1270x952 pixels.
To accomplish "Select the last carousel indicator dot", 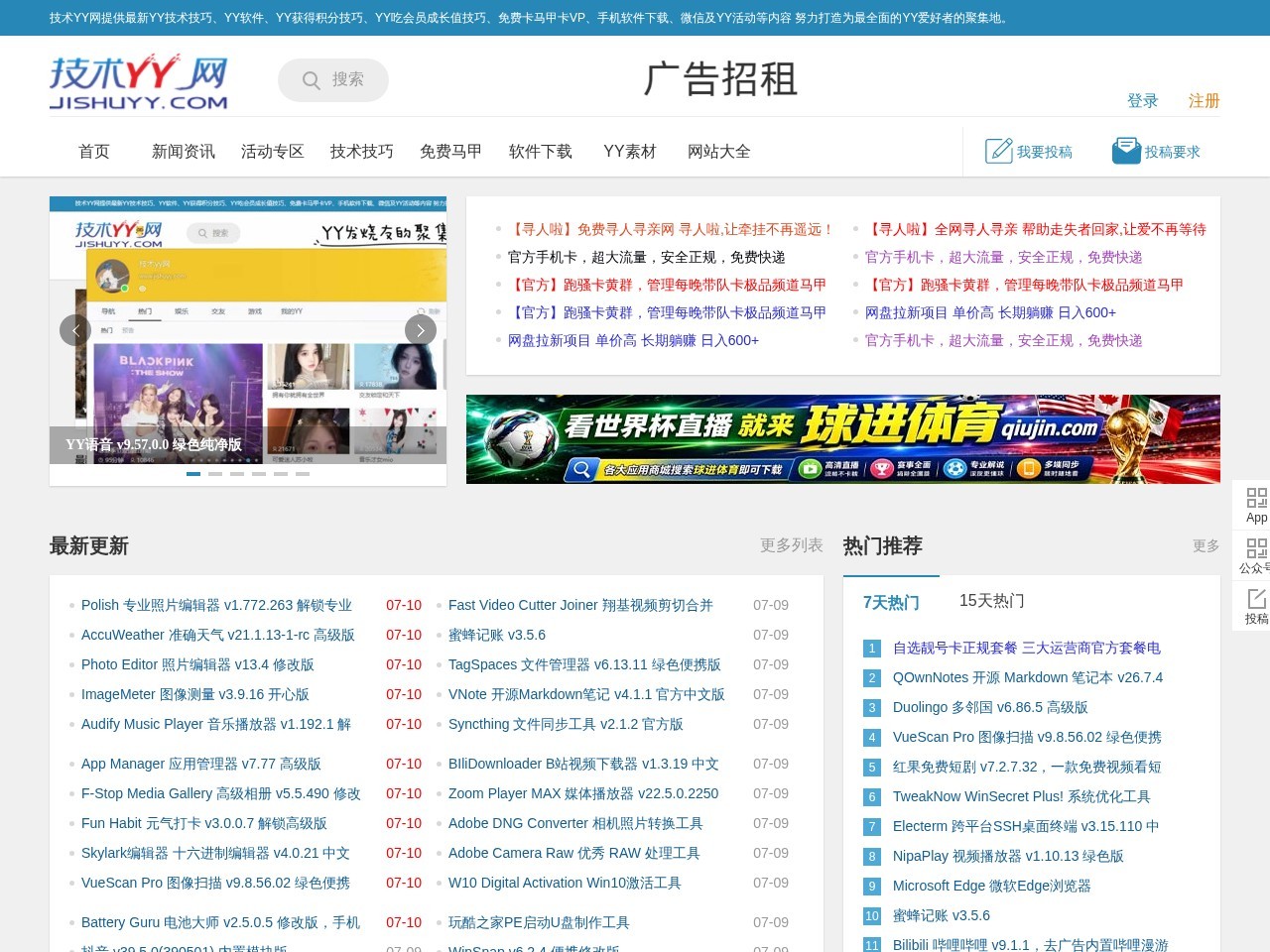I will click(303, 474).
